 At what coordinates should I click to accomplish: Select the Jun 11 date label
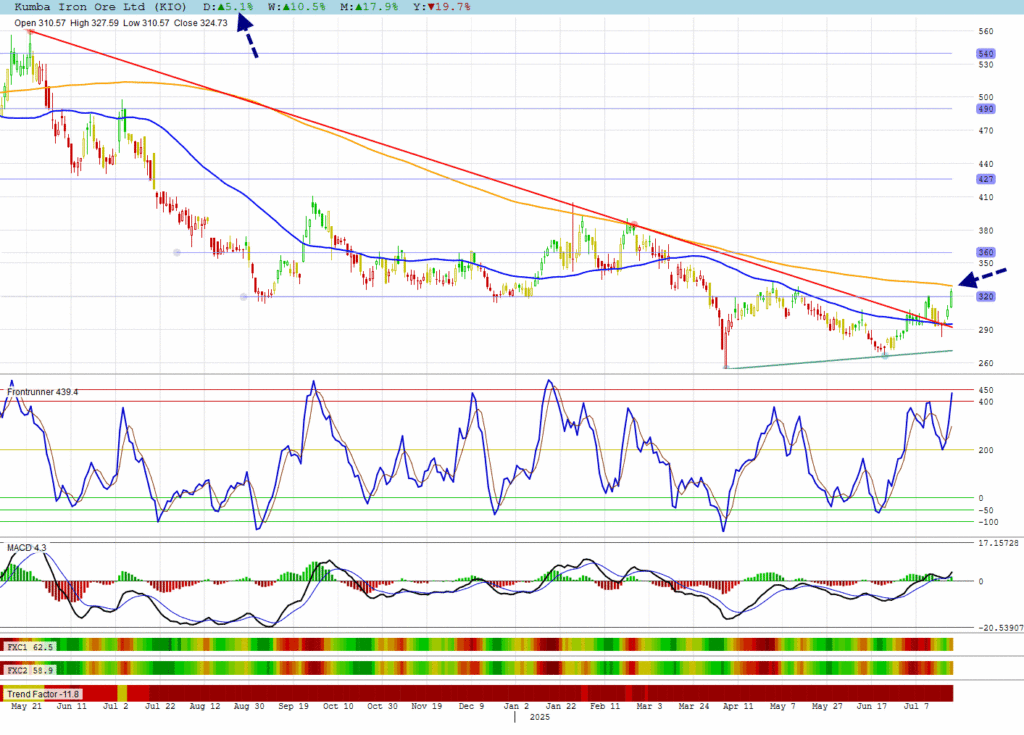71,706
